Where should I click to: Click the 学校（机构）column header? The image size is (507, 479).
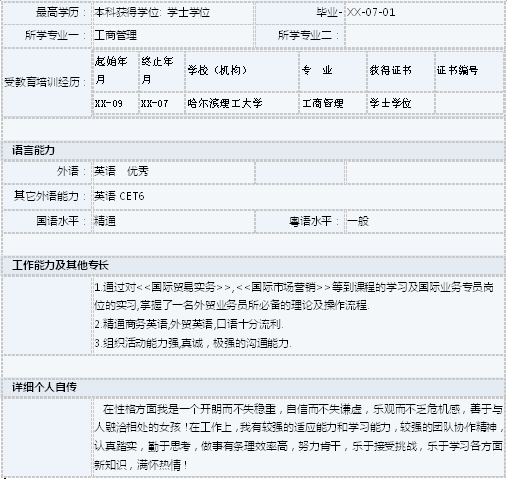[x=242, y=71]
